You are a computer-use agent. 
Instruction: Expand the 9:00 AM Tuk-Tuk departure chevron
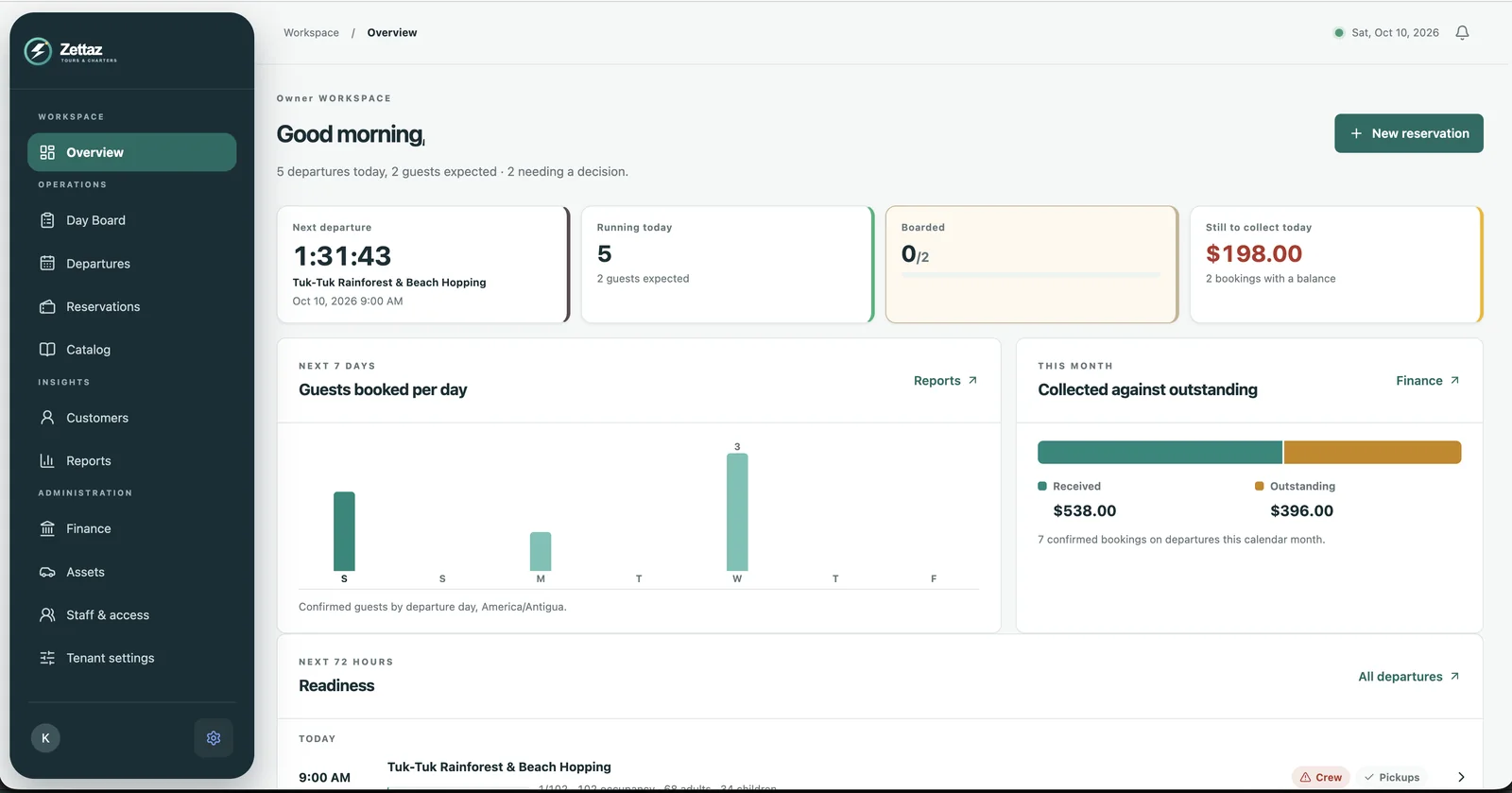(x=1461, y=777)
